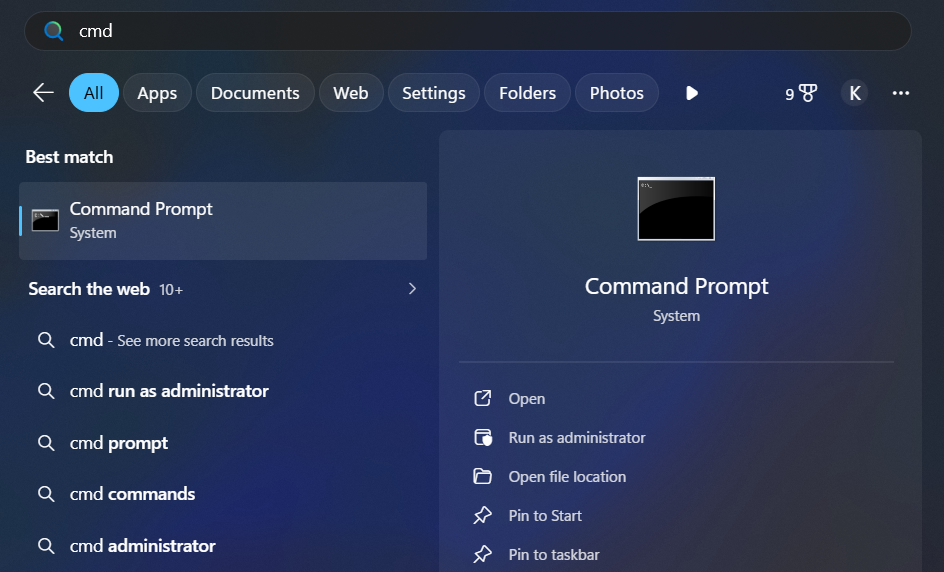The height and width of the screenshot is (572, 944).
Task: Click the pin icon beside Pin to Start
Action: [x=482, y=515]
